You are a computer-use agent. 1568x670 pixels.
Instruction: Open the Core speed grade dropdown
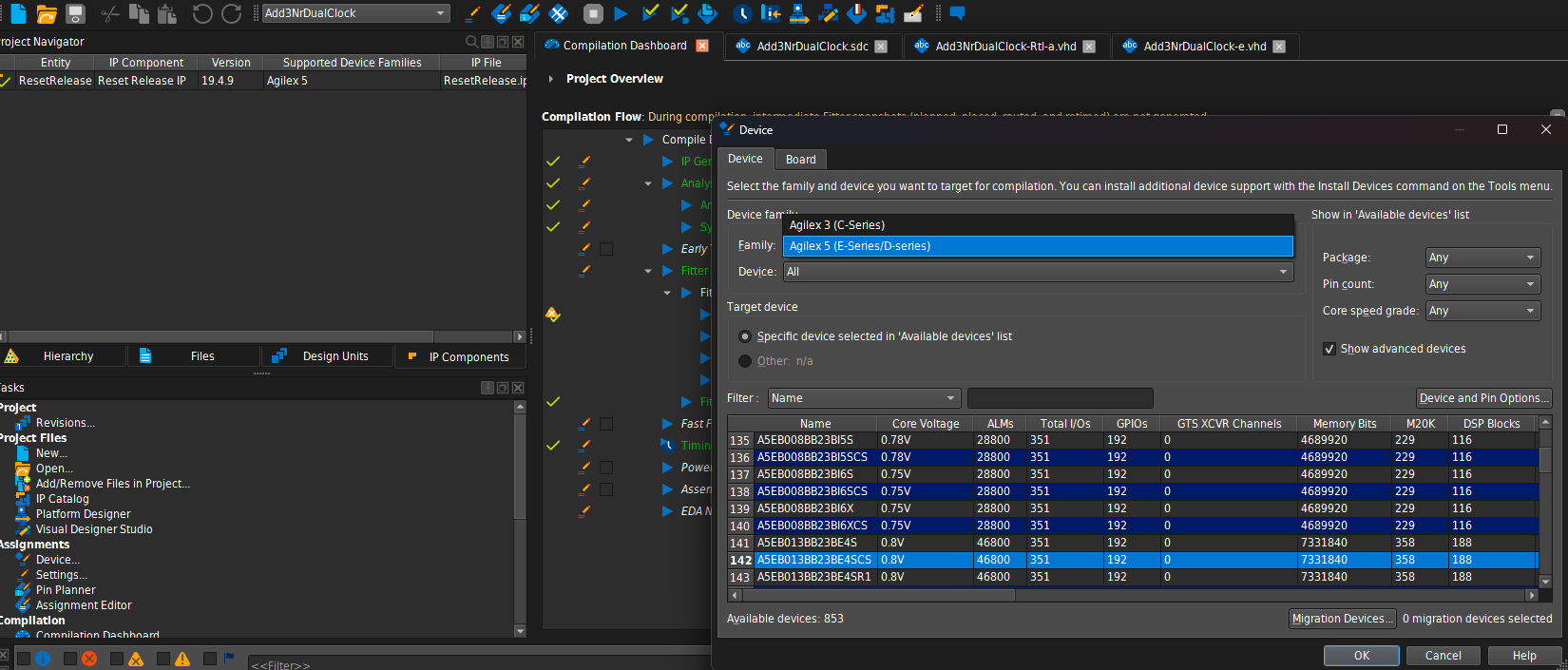[x=1482, y=311]
